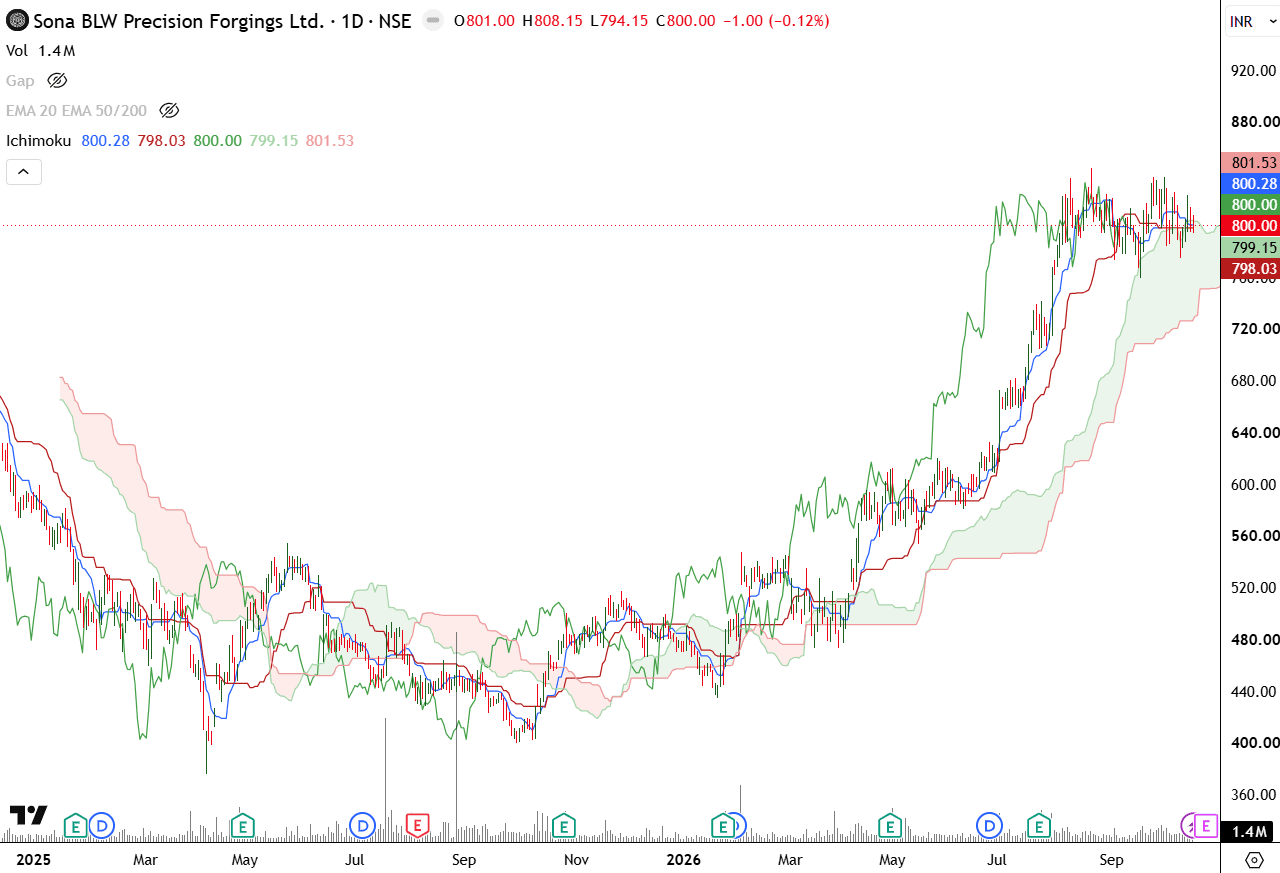Viewport: 1280px width, 873px height.
Task: Open the August 2026 earnings E marker
Action: (1039, 826)
